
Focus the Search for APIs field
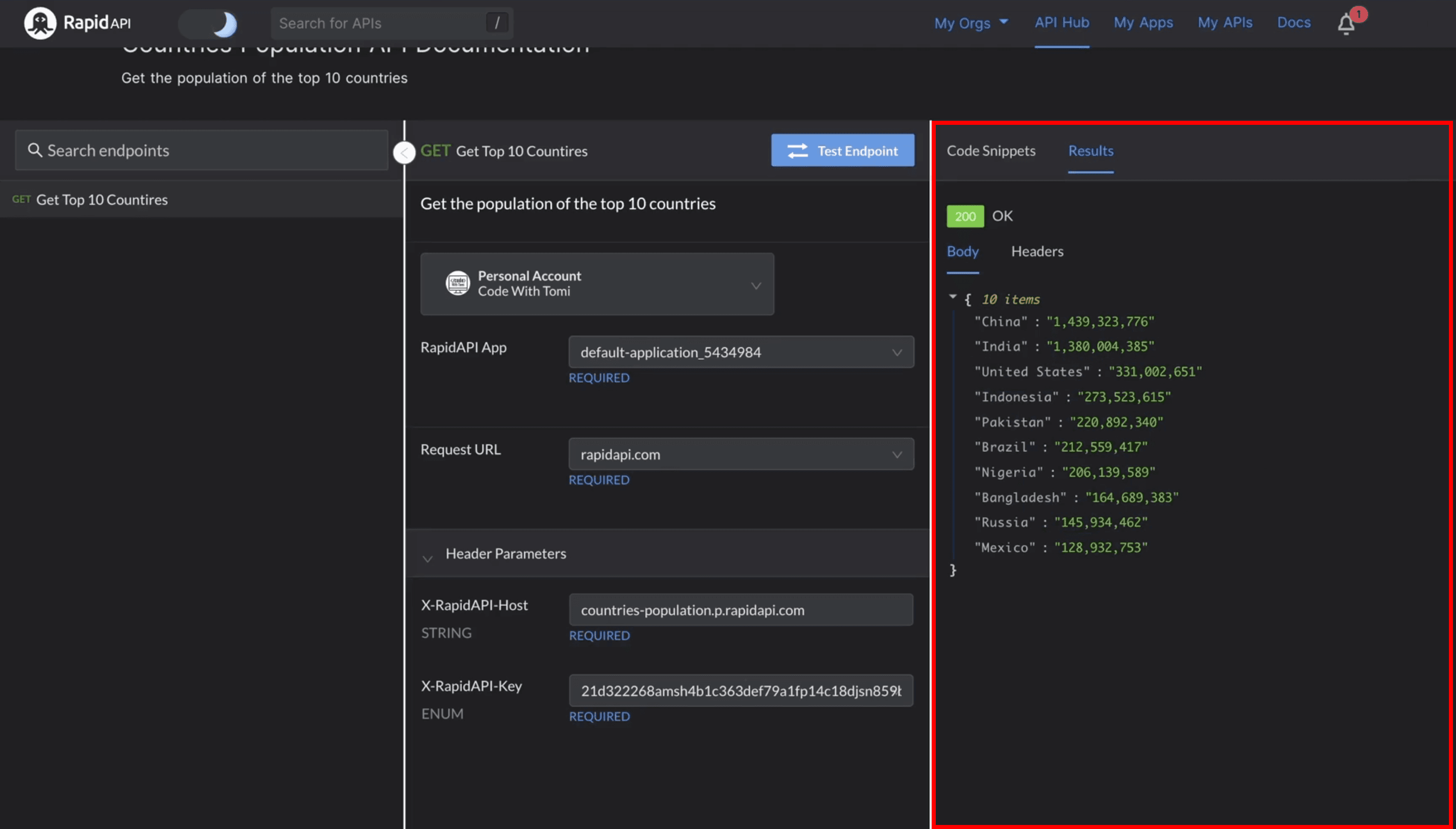pos(392,23)
